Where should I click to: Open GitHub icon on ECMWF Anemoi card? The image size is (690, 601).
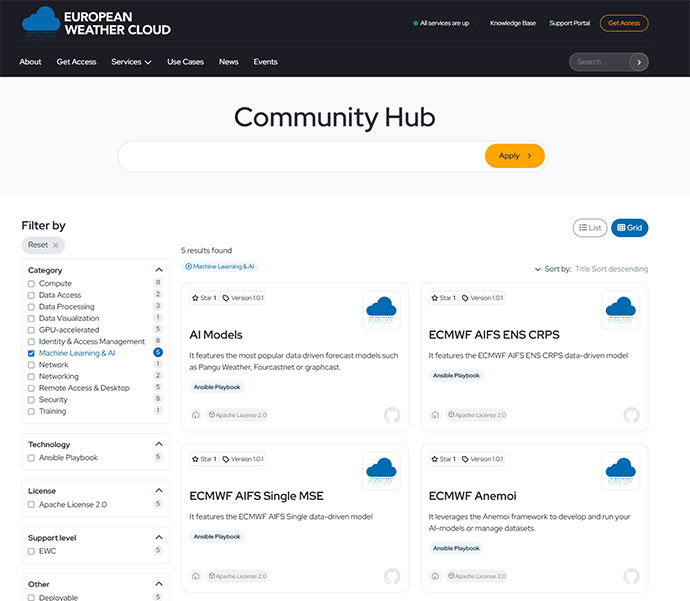coord(631,576)
